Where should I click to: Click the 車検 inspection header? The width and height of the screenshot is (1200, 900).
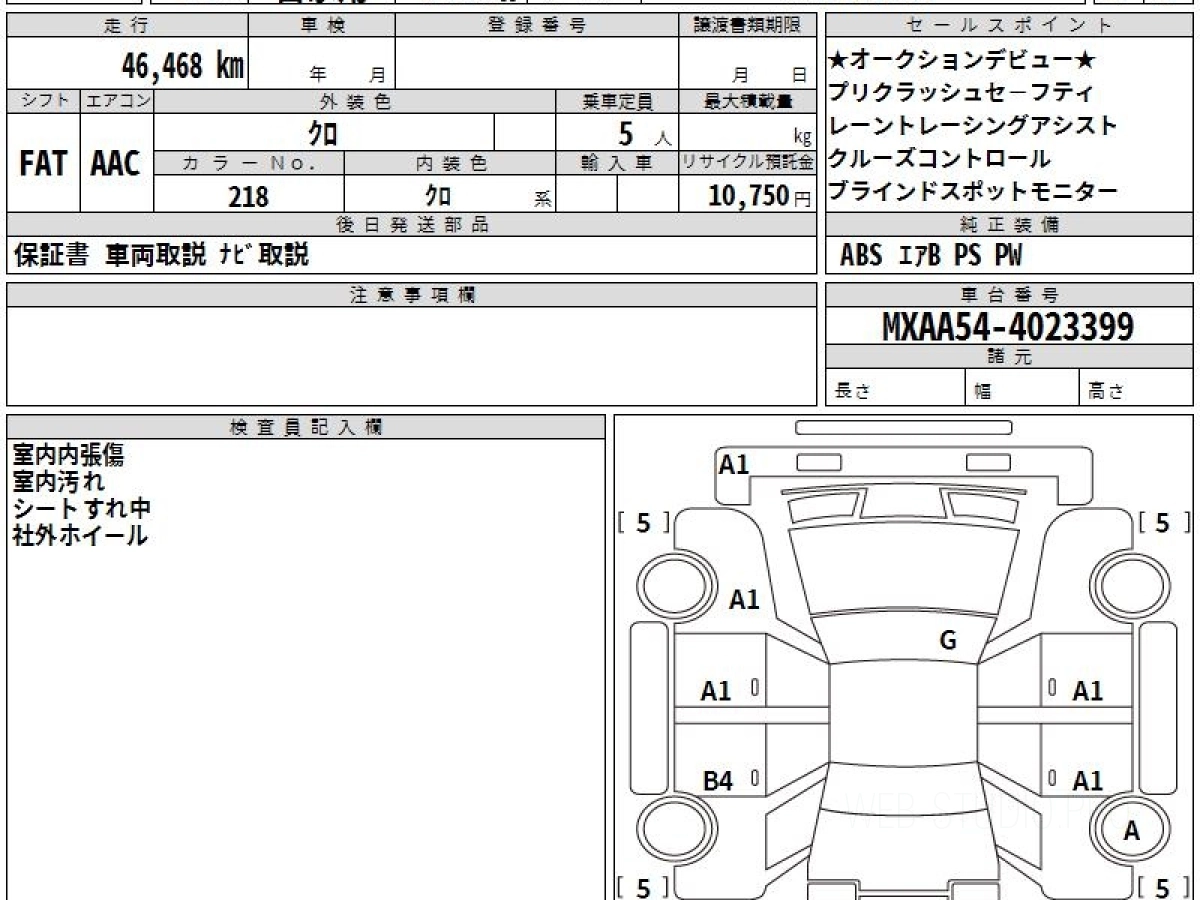[322, 26]
